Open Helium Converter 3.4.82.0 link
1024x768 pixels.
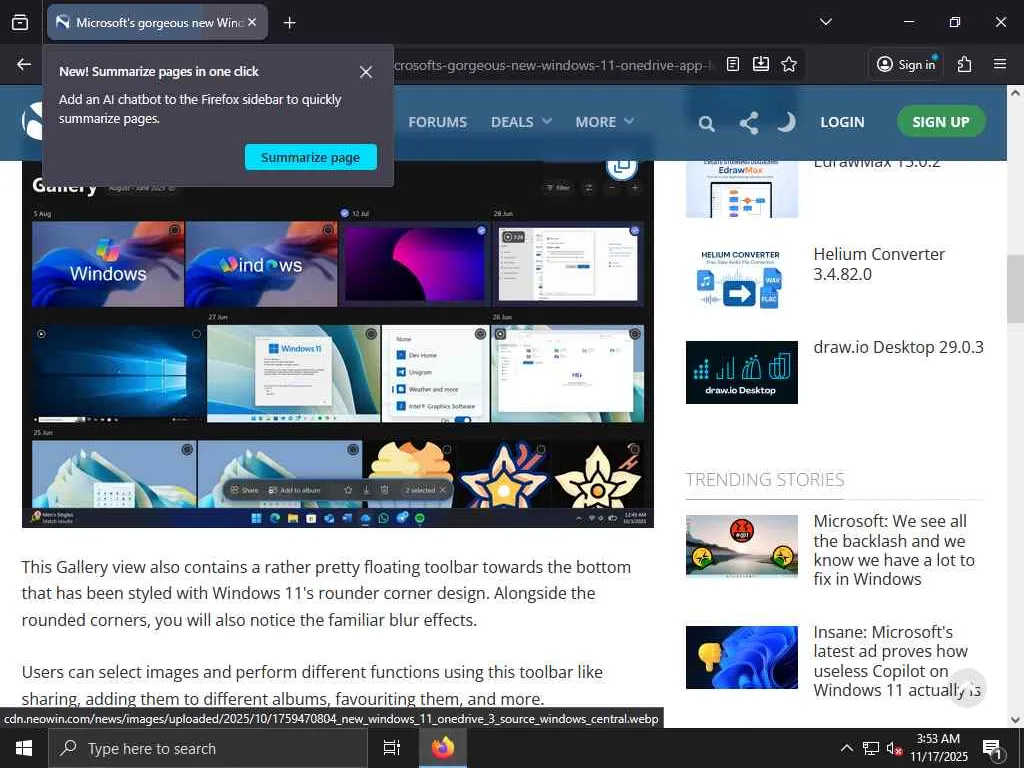[x=878, y=264]
